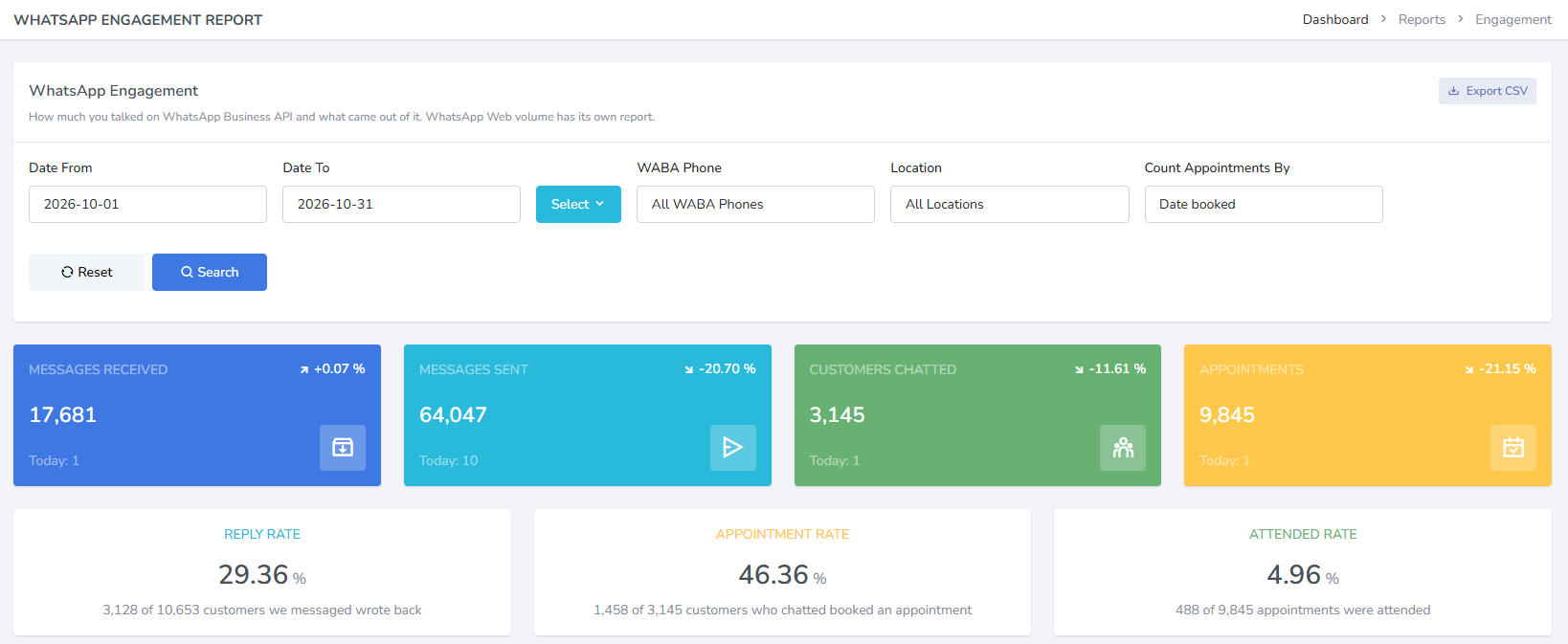Click the 29.36 % reply rate figure
1568x644 pixels.
point(262,574)
